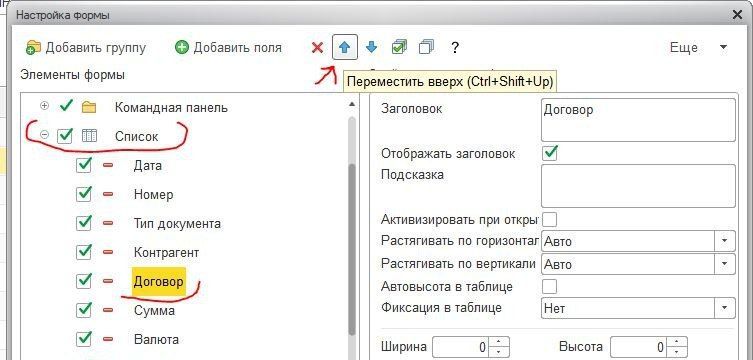753x360 pixels.
Task: Click the field icon beside Договор
Action: (x=108, y=281)
